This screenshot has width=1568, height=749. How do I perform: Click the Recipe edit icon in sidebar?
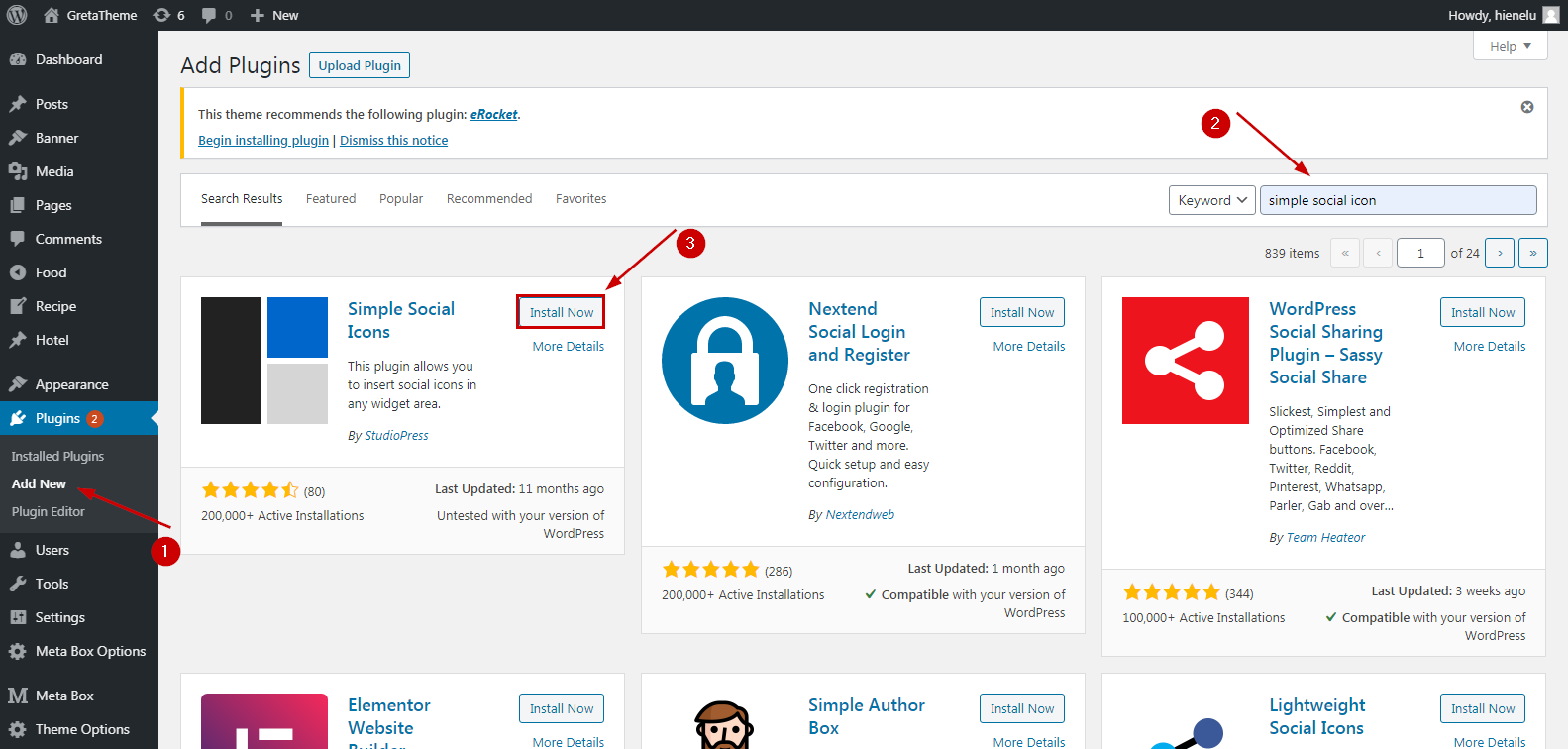click(x=18, y=306)
